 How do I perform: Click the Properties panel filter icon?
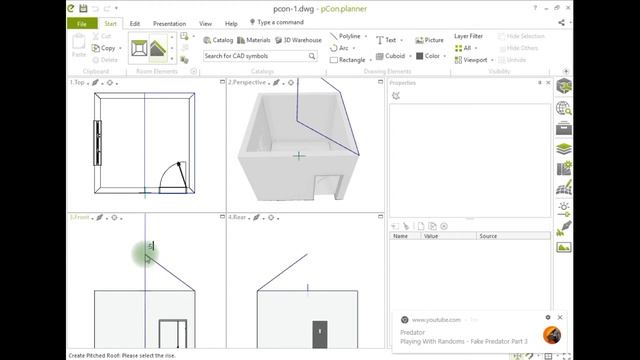click(396, 96)
